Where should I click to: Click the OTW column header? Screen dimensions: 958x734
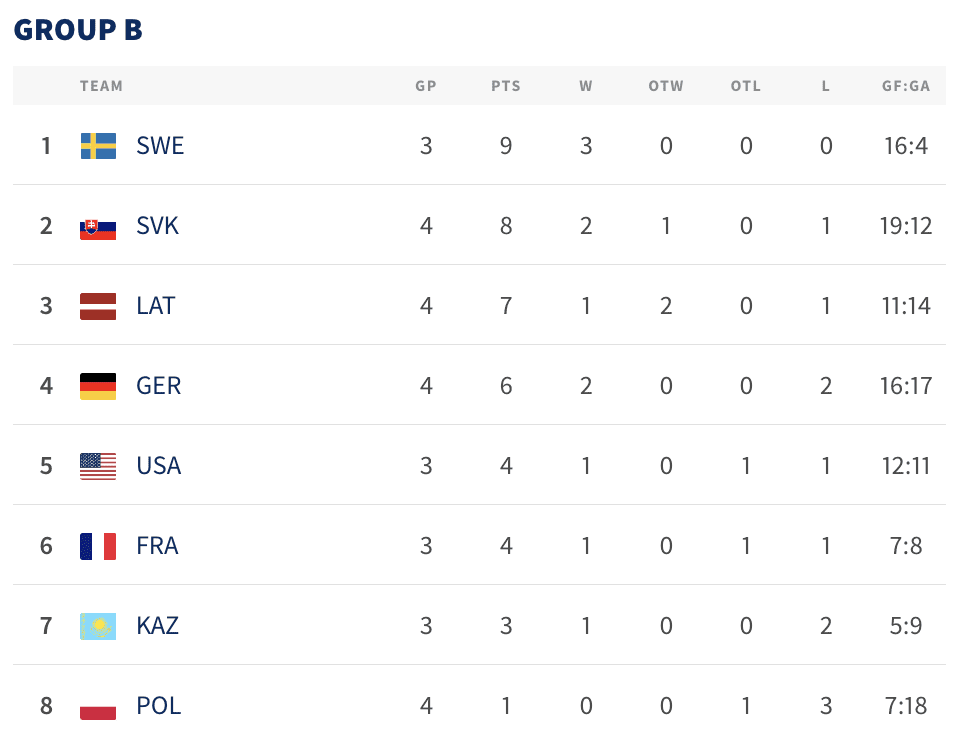[x=666, y=86]
